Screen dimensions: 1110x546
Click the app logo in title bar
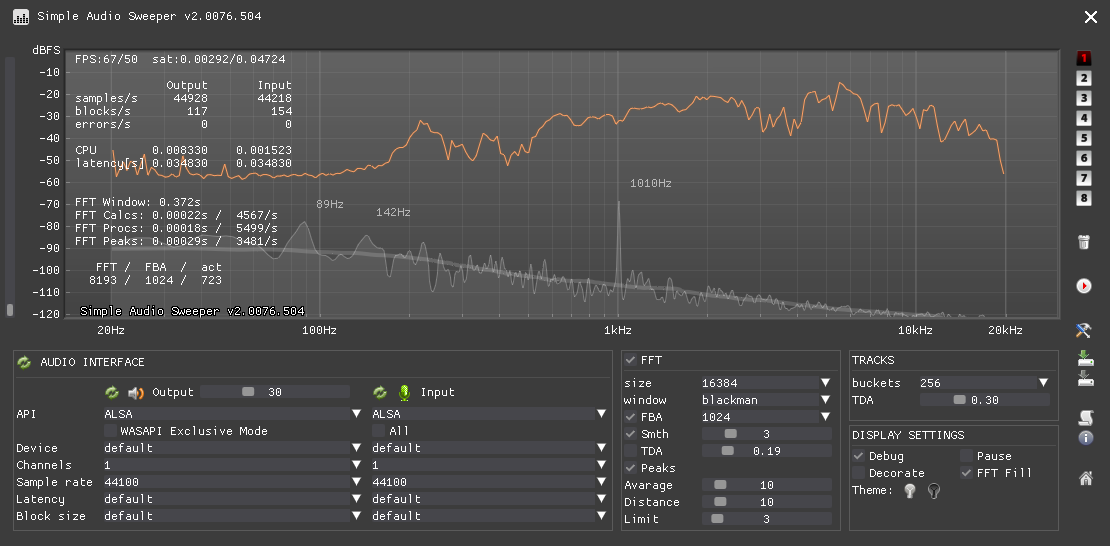[21, 16]
